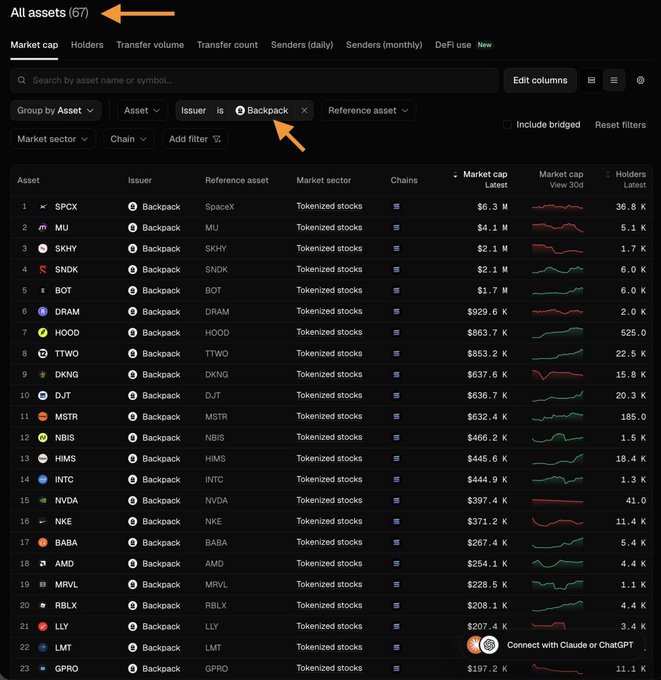
Task: Open the Asset filter dropdown
Action: coord(142,111)
